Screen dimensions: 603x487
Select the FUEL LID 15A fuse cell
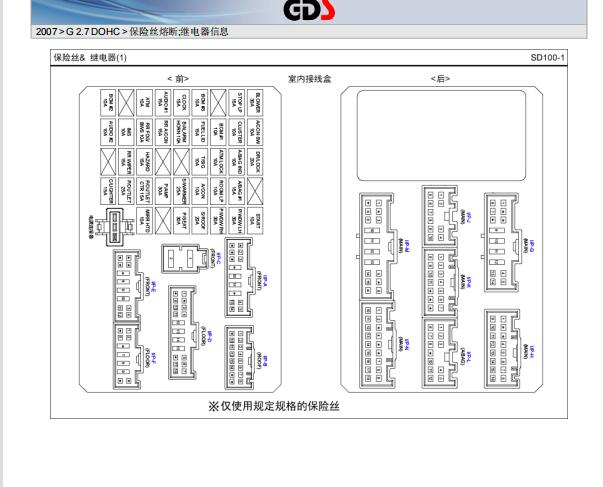tap(200, 132)
